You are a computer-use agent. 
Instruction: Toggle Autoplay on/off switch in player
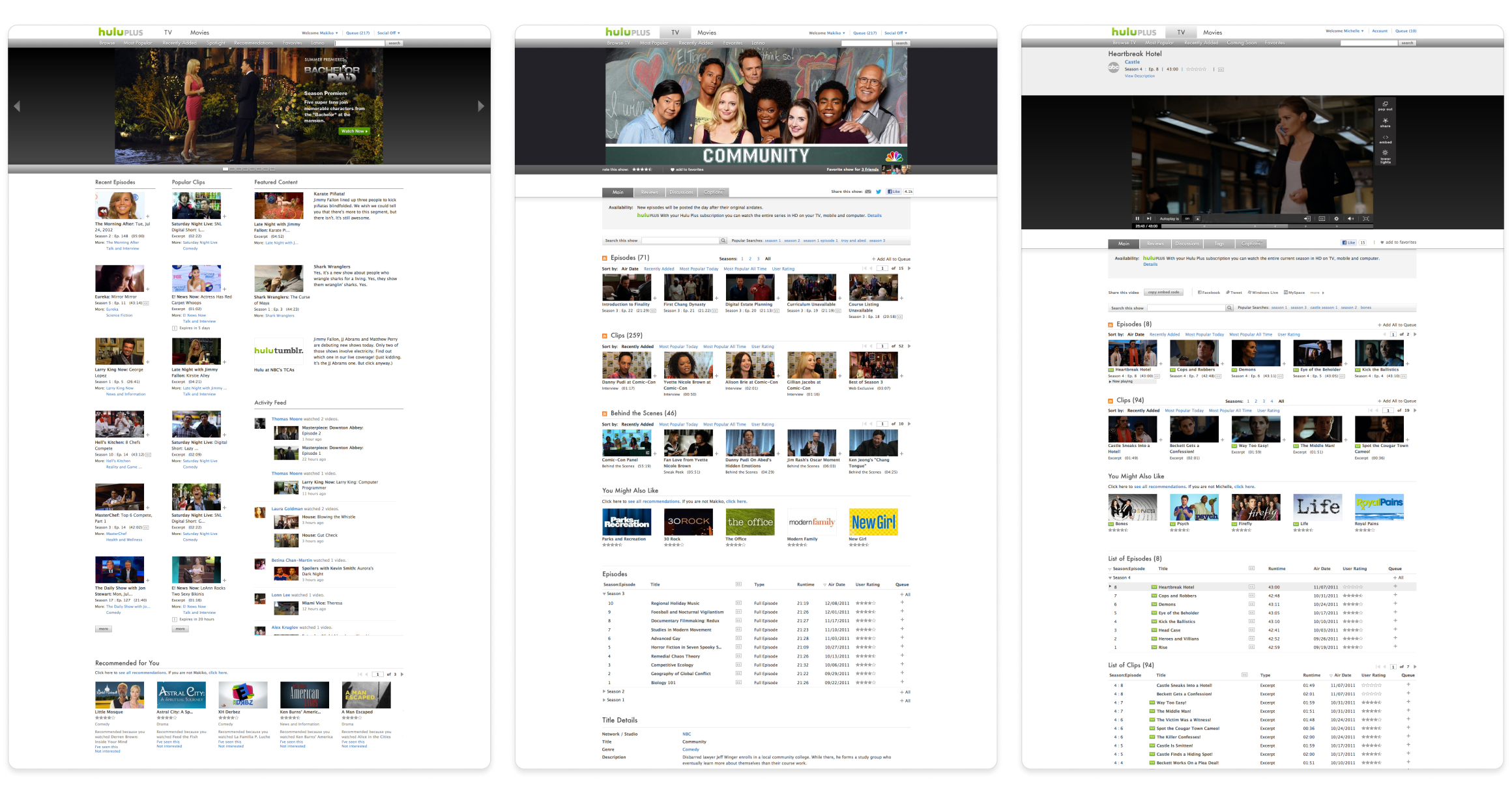(1187, 218)
